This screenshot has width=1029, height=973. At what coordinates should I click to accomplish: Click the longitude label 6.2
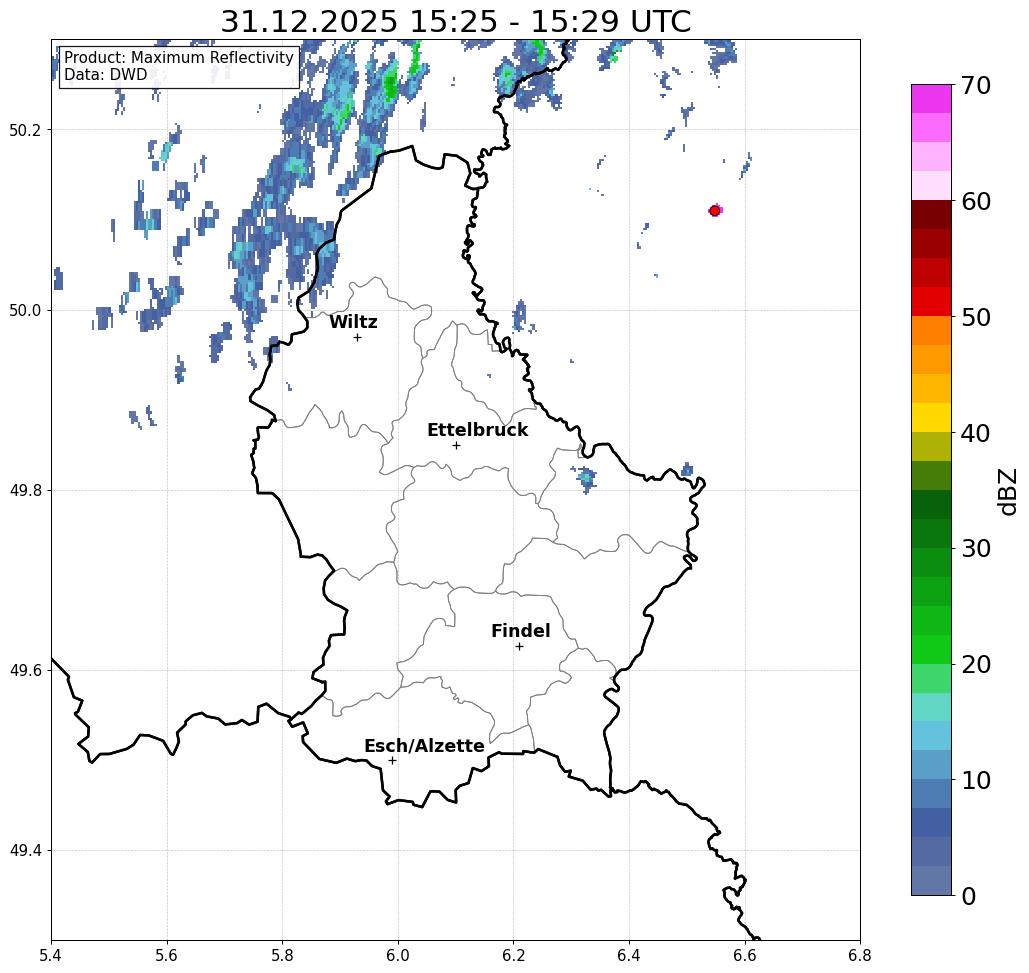click(x=514, y=955)
